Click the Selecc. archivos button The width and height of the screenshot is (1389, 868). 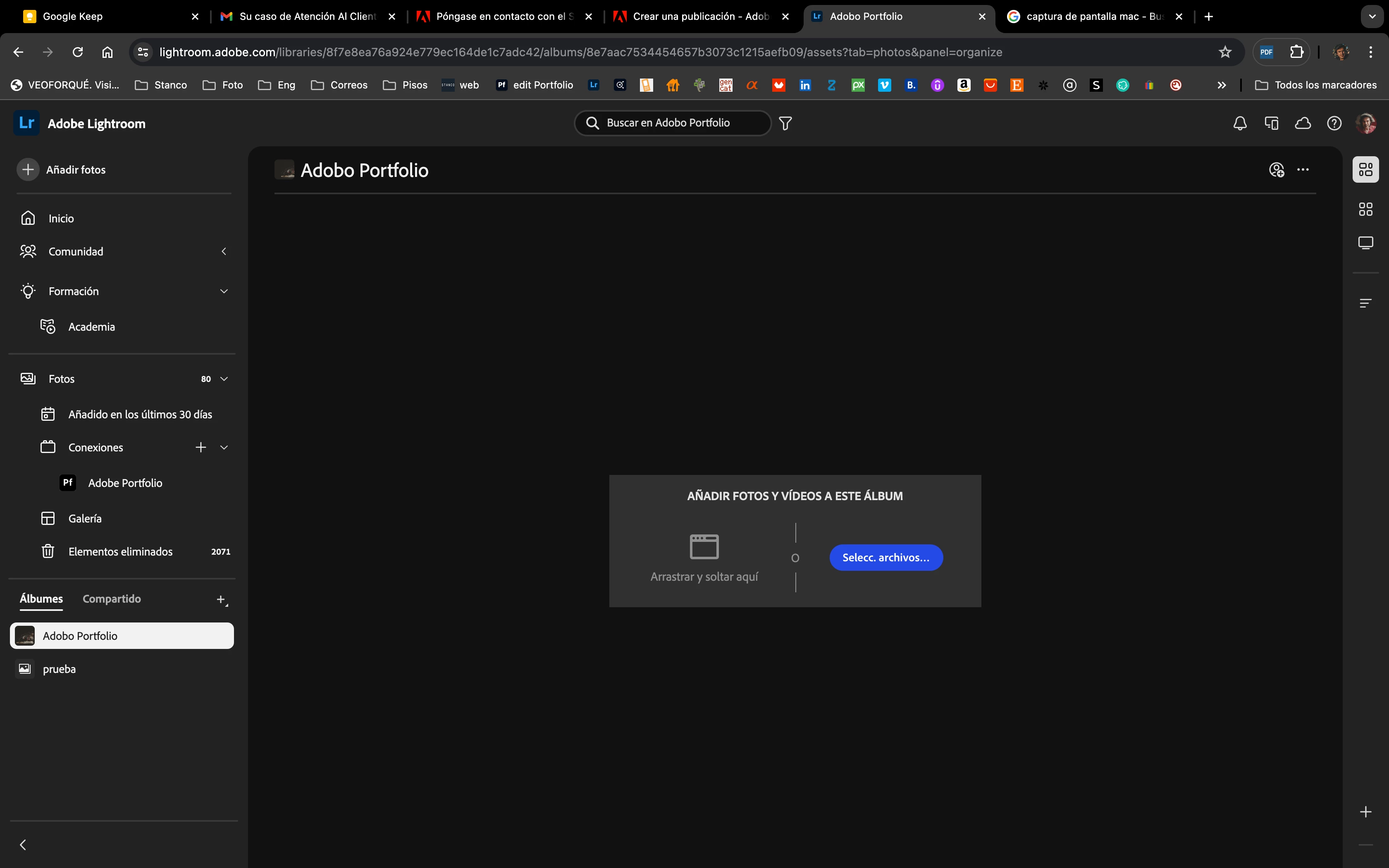tap(885, 558)
